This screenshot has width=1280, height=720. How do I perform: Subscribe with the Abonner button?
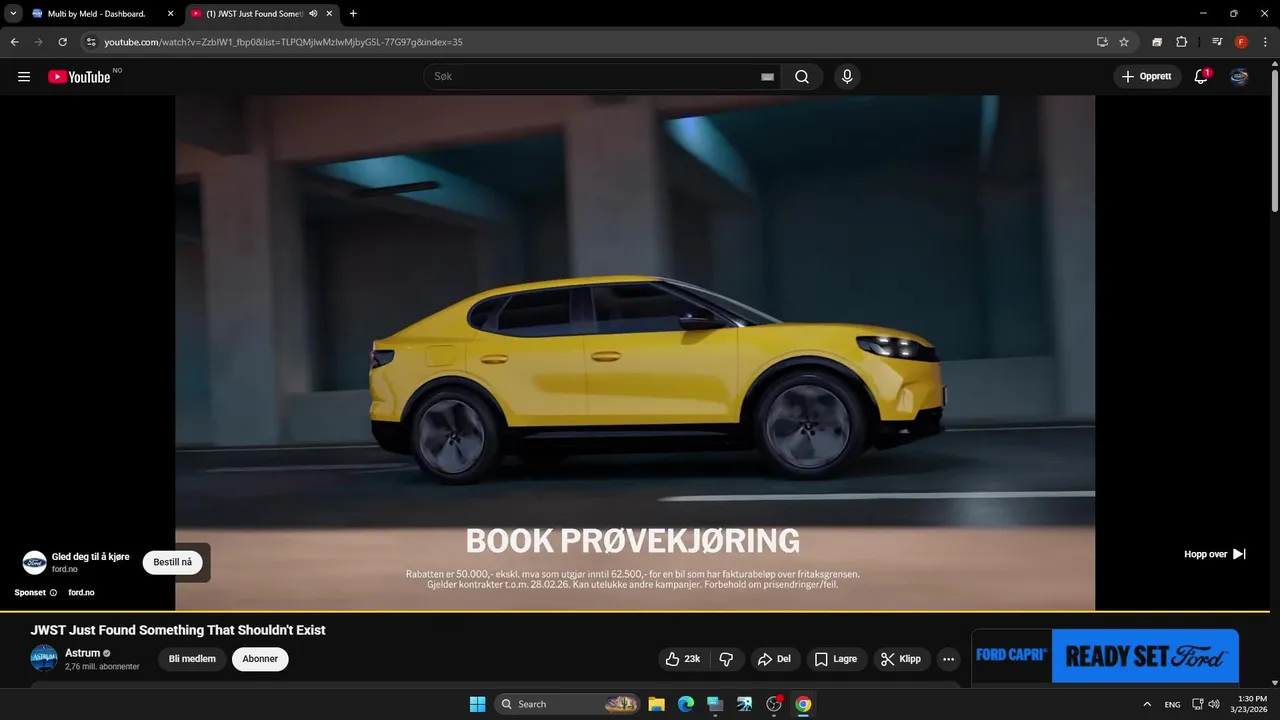pyautogui.click(x=260, y=659)
